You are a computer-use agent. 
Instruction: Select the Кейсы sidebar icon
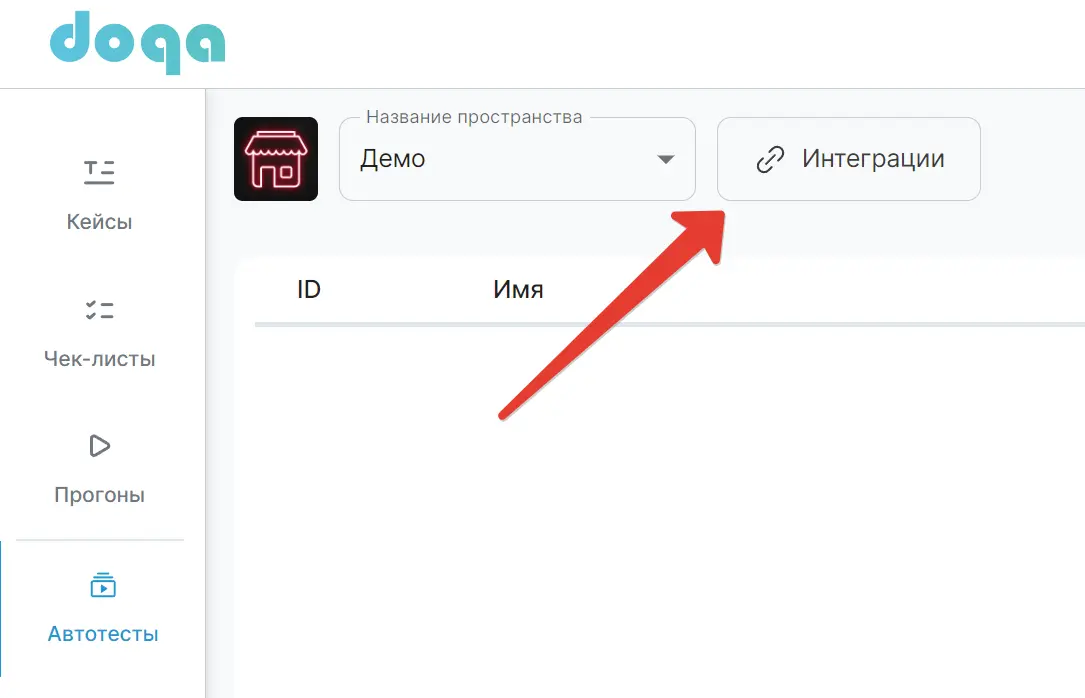click(99, 172)
